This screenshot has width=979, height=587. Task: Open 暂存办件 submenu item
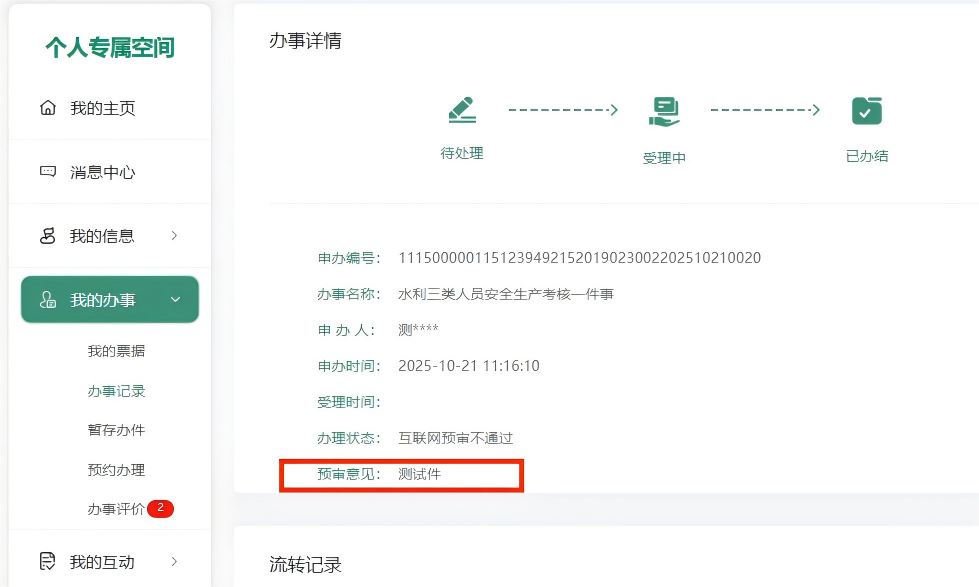[116, 430]
